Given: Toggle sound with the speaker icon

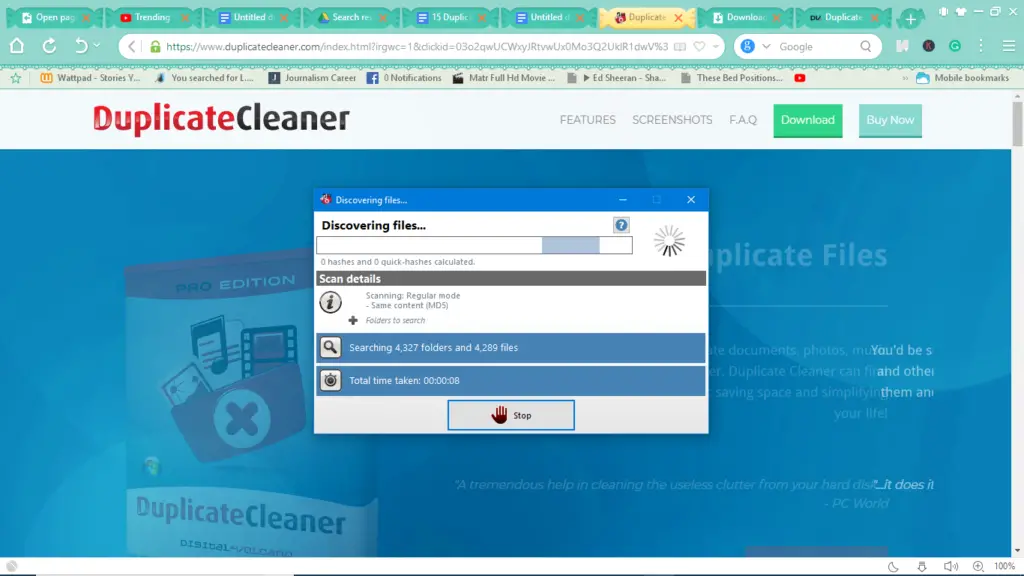Looking at the screenshot, I should (950, 566).
